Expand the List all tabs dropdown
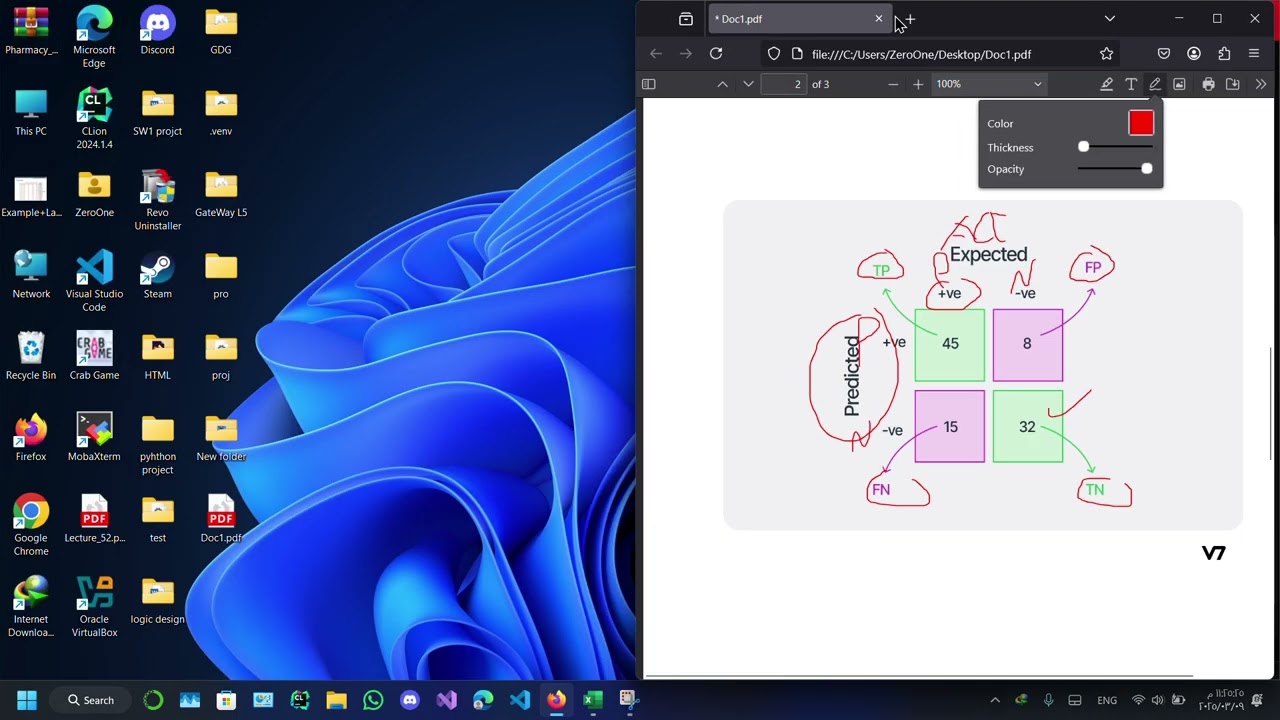This screenshot has height=720, width=1280. point(1109,19)
